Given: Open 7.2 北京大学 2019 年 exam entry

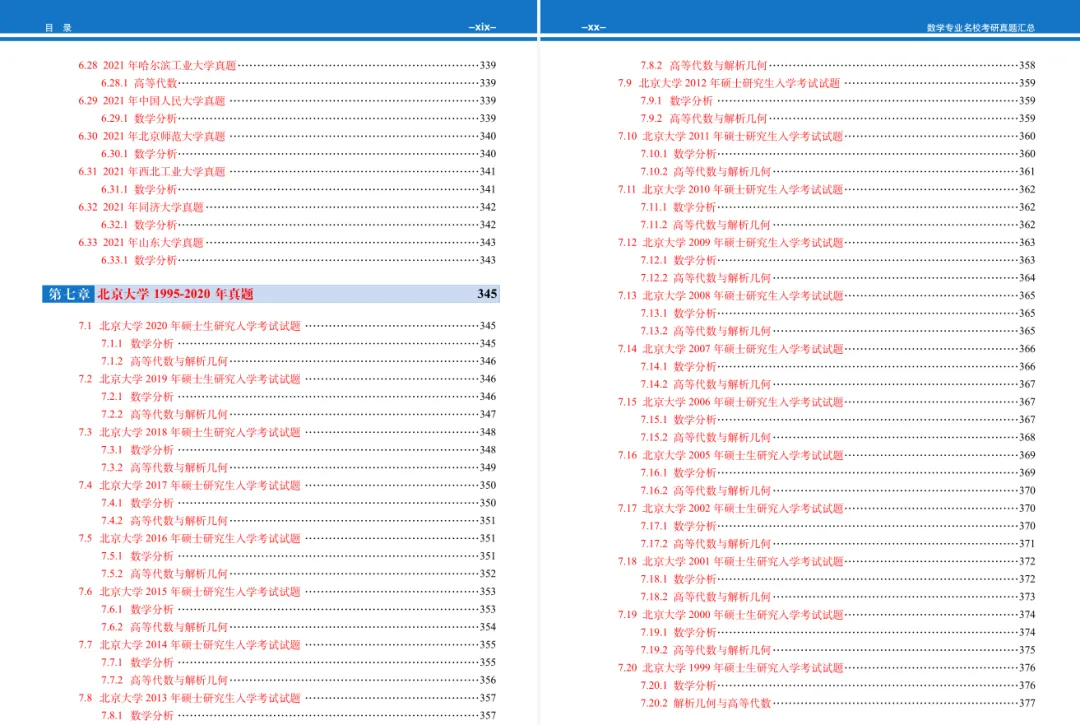Looking at the screenshot, I should (287, 379).
